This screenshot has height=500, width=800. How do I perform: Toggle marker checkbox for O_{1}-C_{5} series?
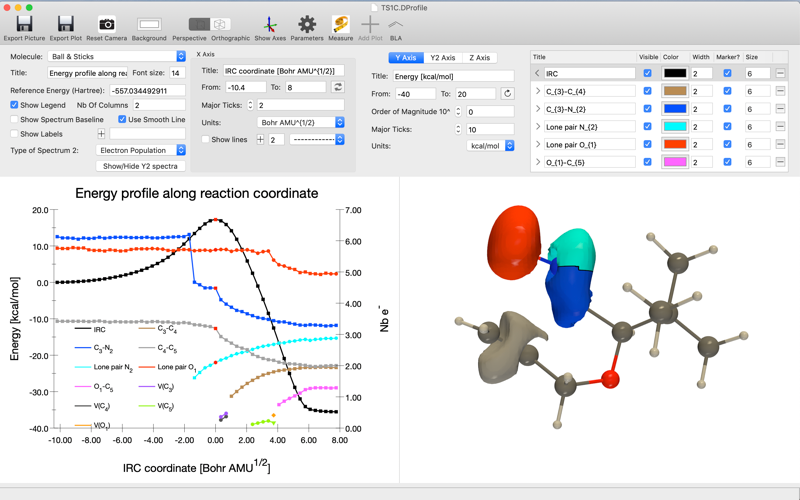tap(728, 162)
